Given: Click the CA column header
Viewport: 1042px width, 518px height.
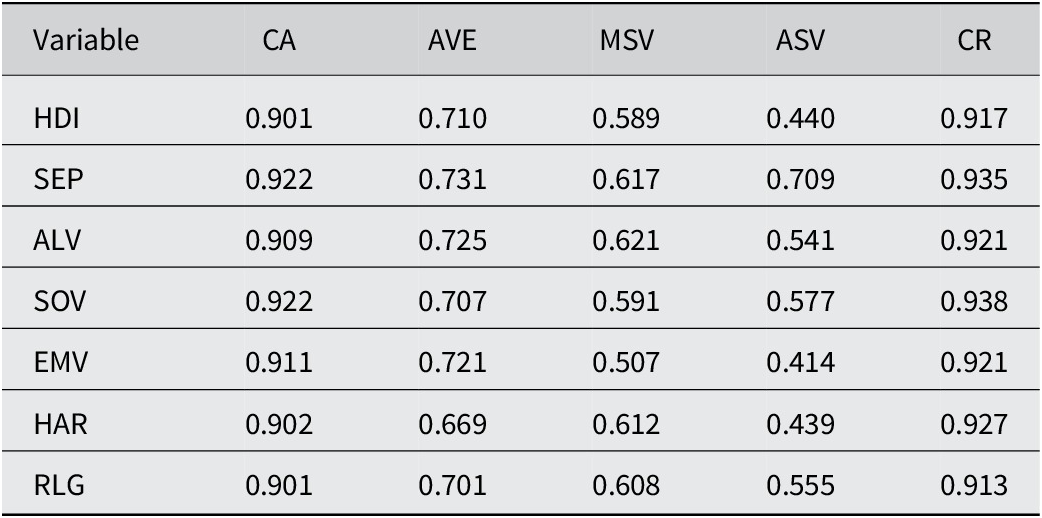Looking at the screenshot, I should click(x=279, y=41).
